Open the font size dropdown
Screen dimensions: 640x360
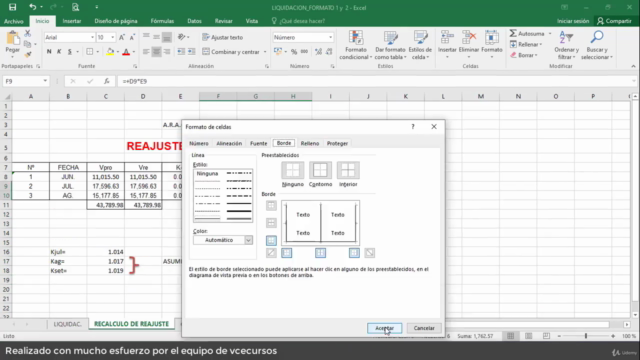click(113, 37)
